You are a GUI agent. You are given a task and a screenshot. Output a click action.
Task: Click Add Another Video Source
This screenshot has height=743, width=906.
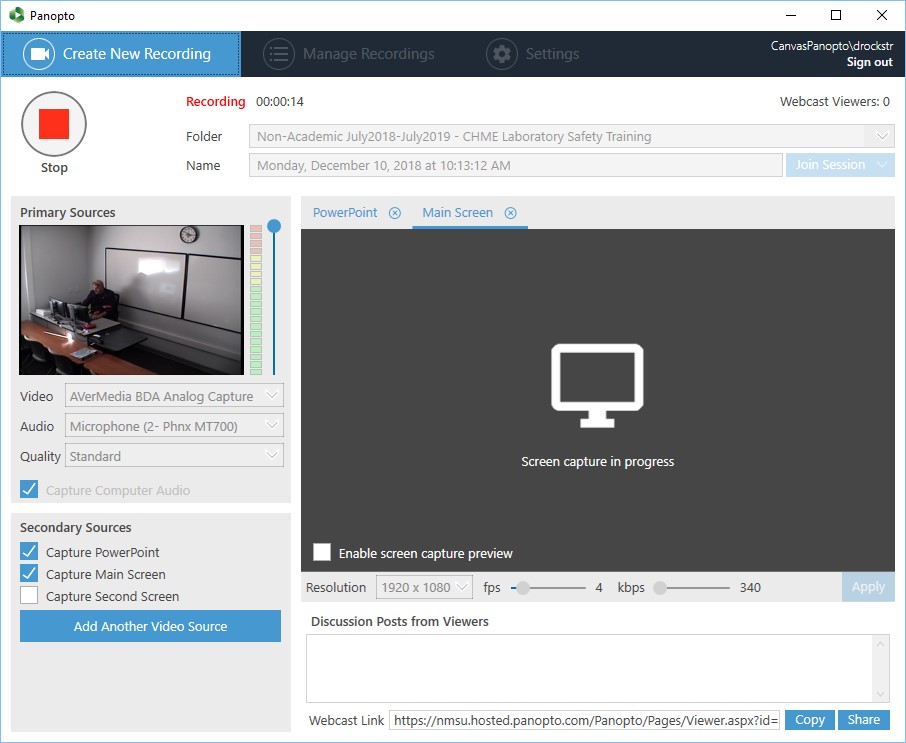(150, 626)
